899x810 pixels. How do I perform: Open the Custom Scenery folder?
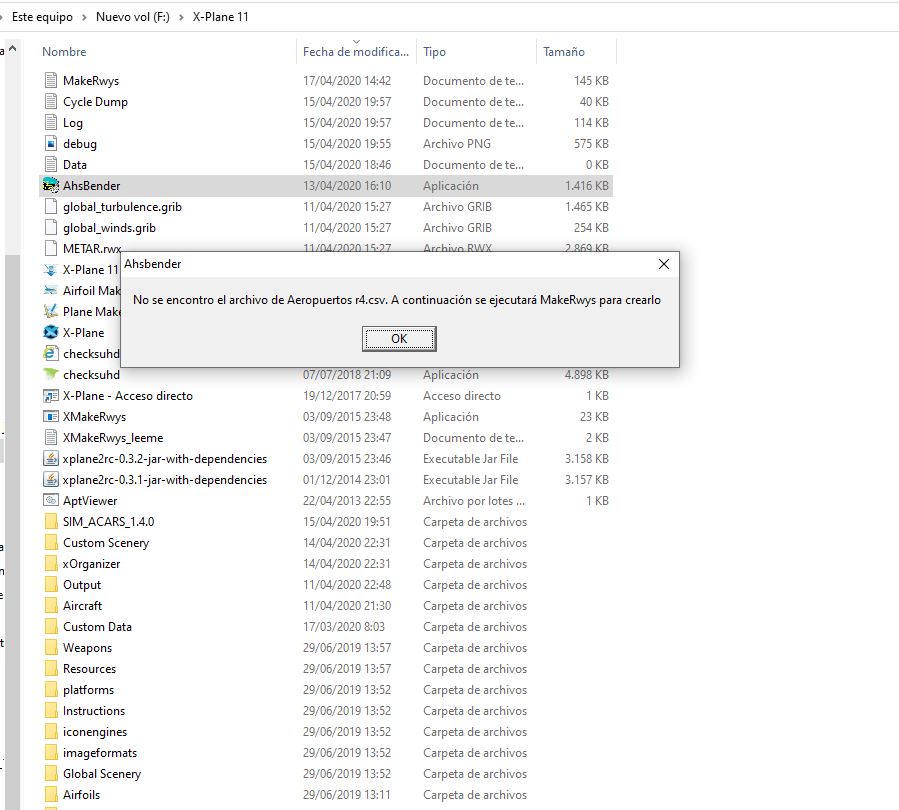[x=105, y=543]
